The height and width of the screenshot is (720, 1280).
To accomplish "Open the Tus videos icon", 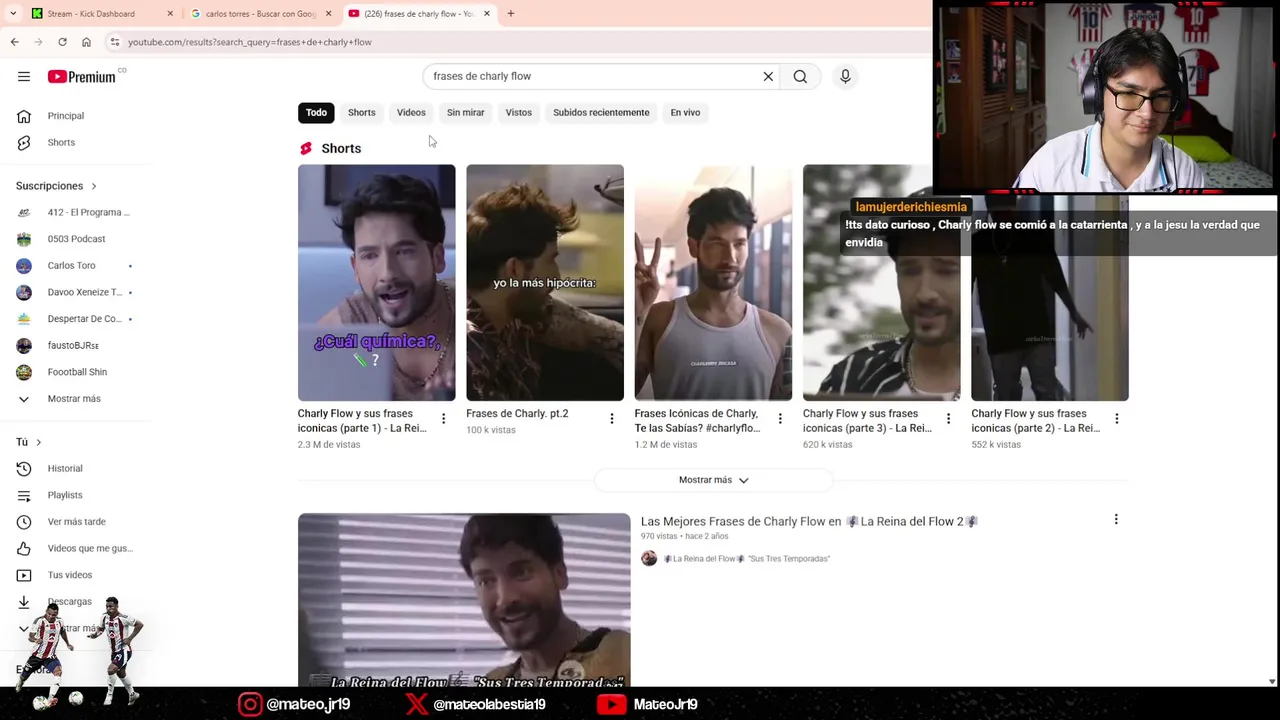I will coord(24,575).
